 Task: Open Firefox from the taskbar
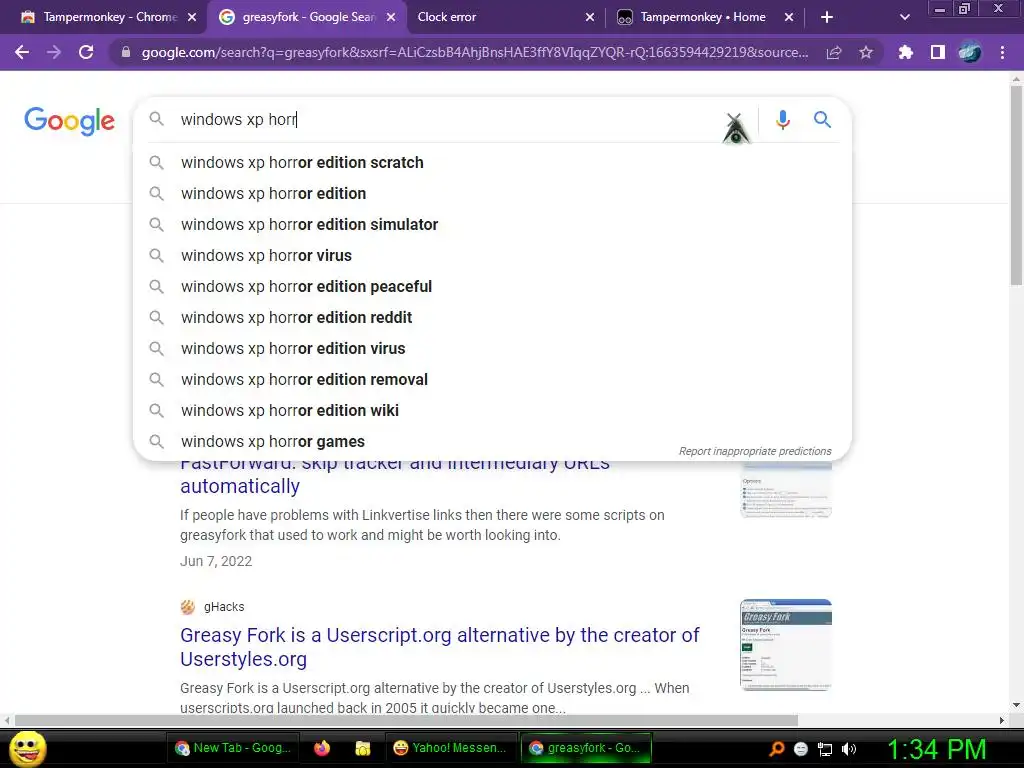point(322,748)
